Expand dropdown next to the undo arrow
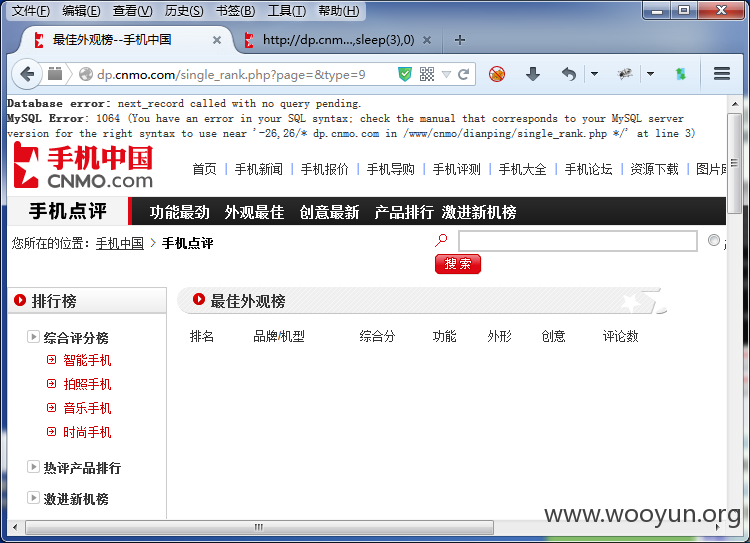The height and width of the screenshot is (543, 750). [594, 74]
